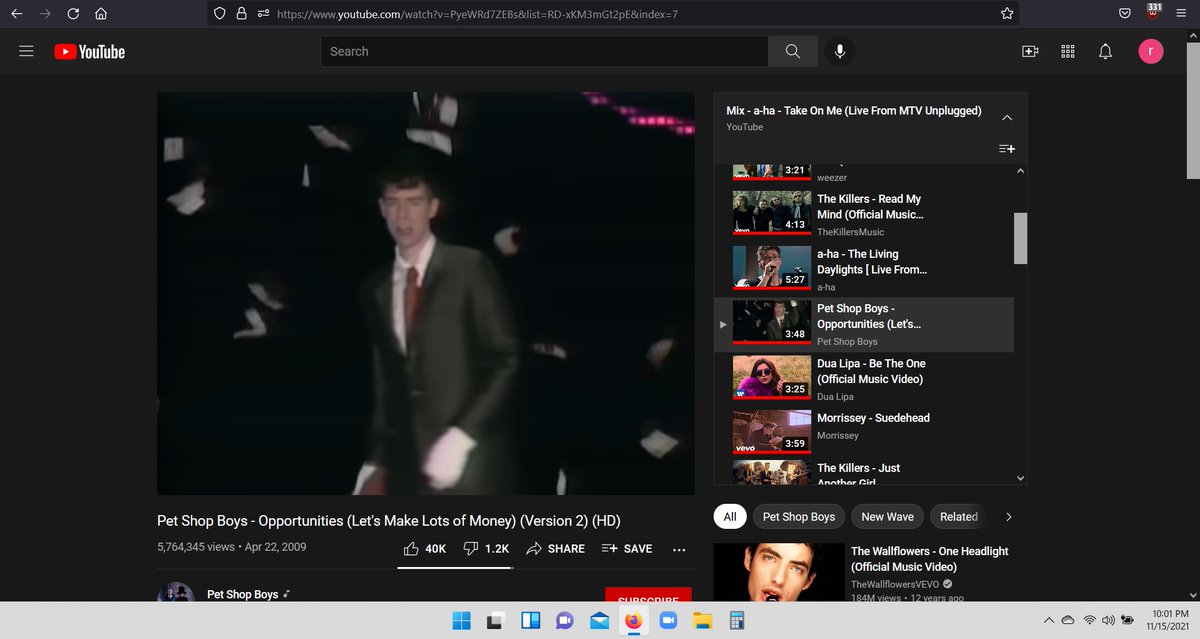This screenshot has height=639, width=1200.
Task: Open the clock and date flyout
Action: click(1169, 621)
